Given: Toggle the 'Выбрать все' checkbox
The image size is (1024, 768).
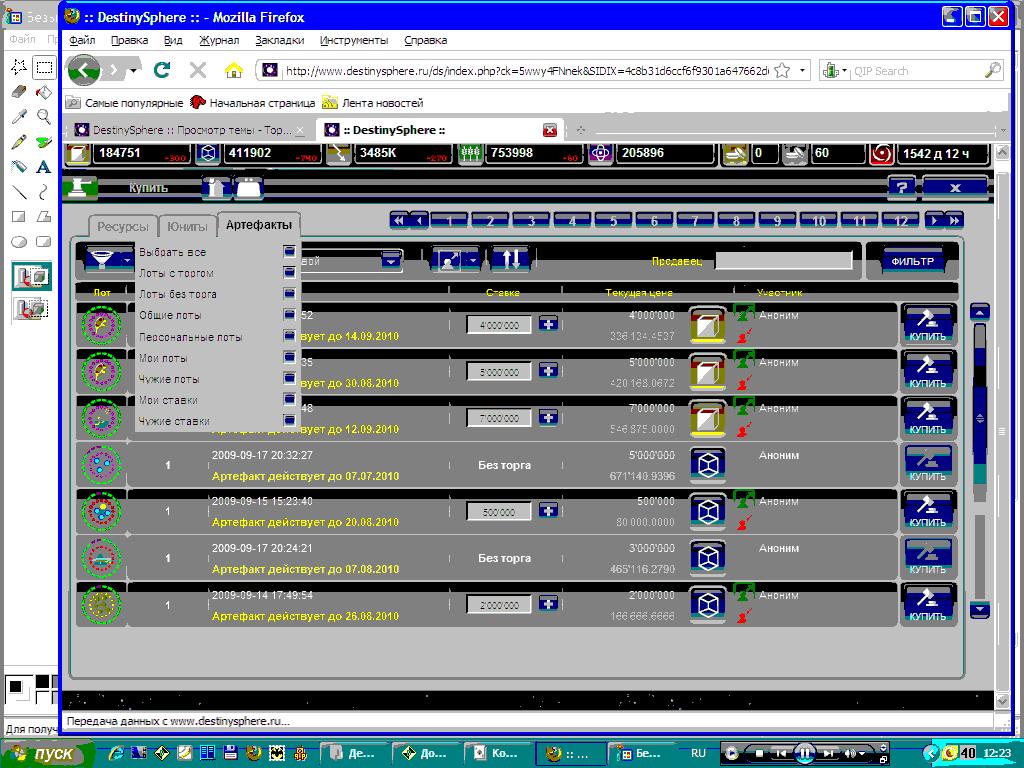Looking at the screenshot, I should 289,251.
